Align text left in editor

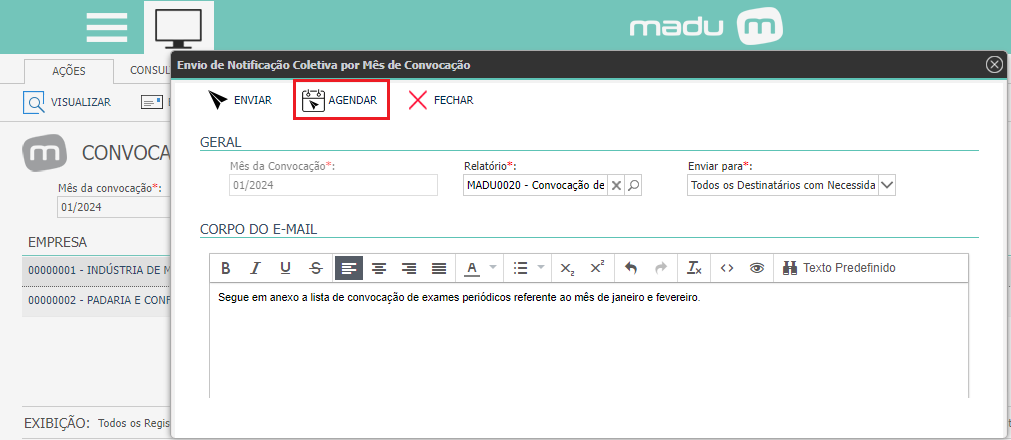(349, 268)
